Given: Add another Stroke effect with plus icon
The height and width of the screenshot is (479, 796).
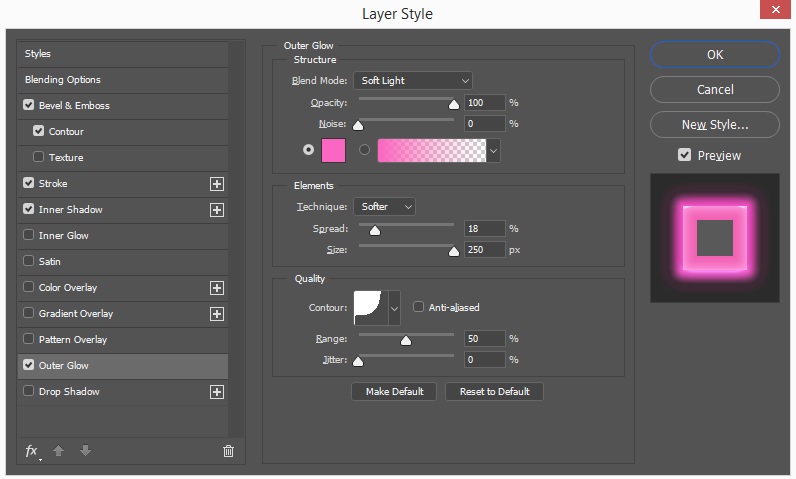Looking at the screenshot, I should coord(216,184).
